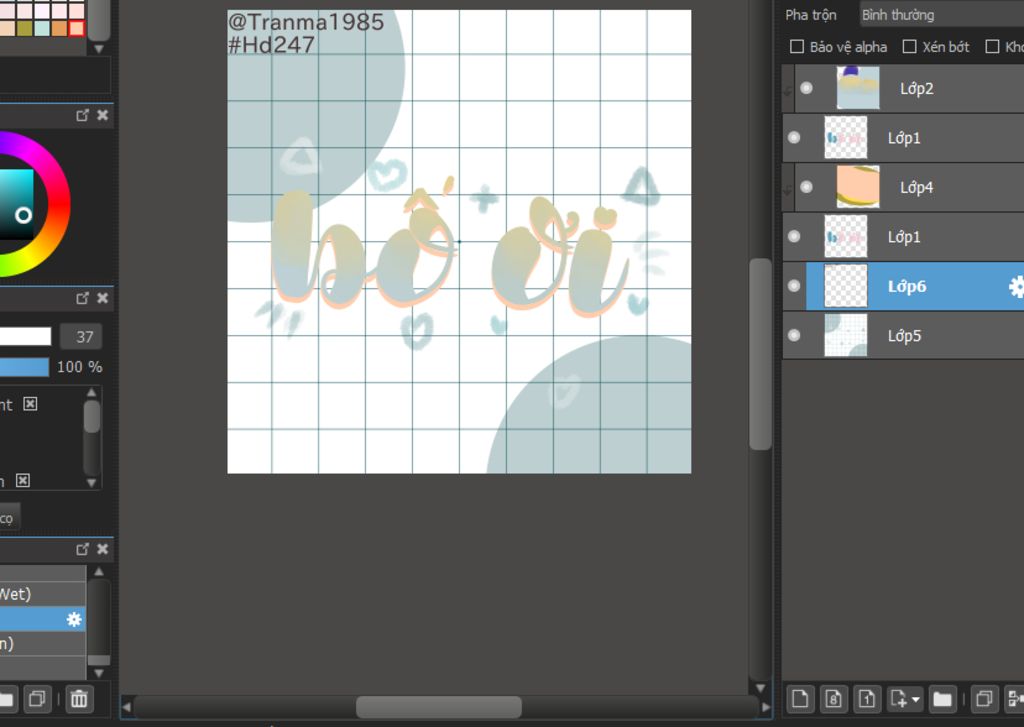Select the olive green palette swatch

pos(25,28)
